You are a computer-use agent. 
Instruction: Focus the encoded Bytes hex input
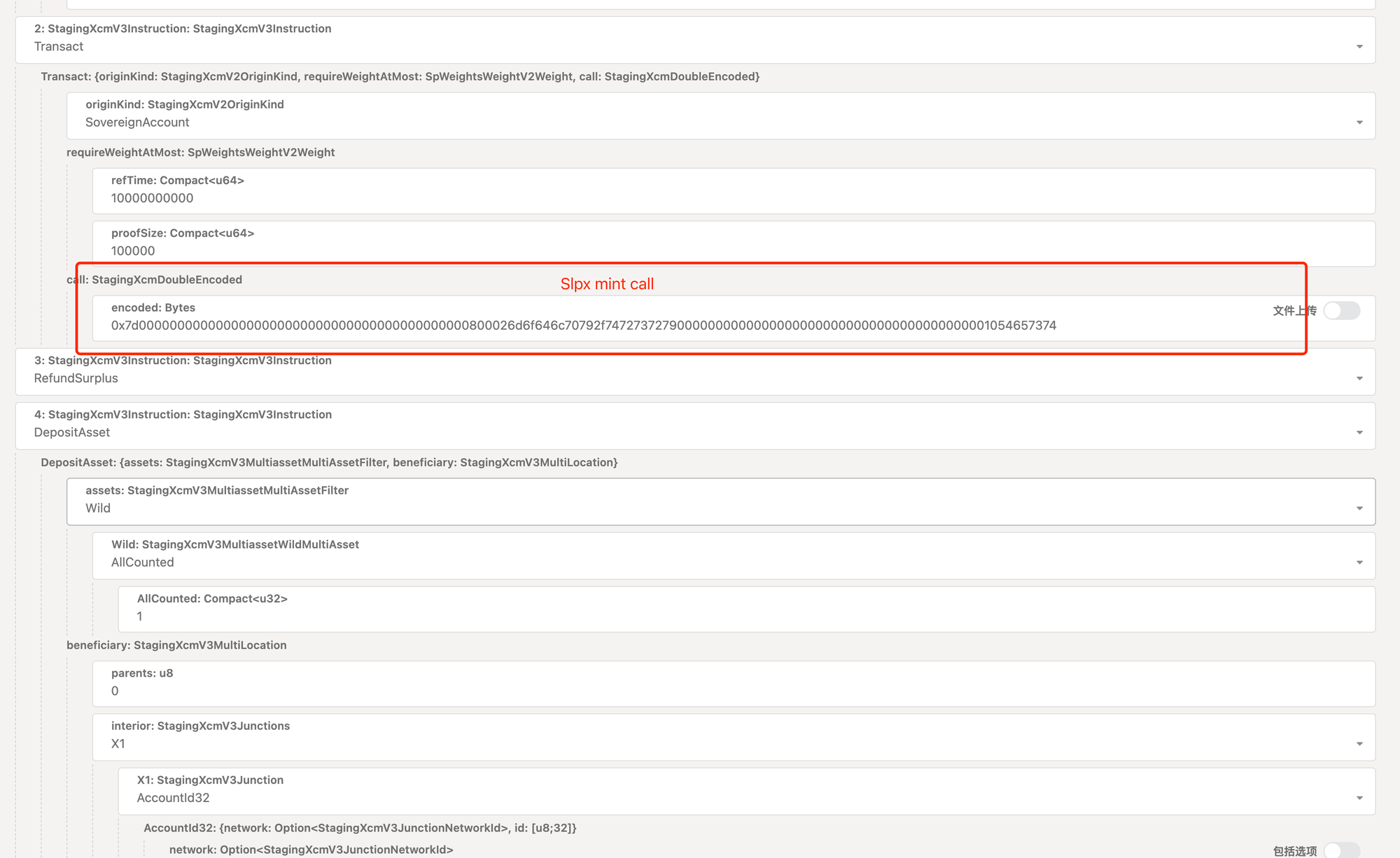pyautogui.click(x=583, y=326)
